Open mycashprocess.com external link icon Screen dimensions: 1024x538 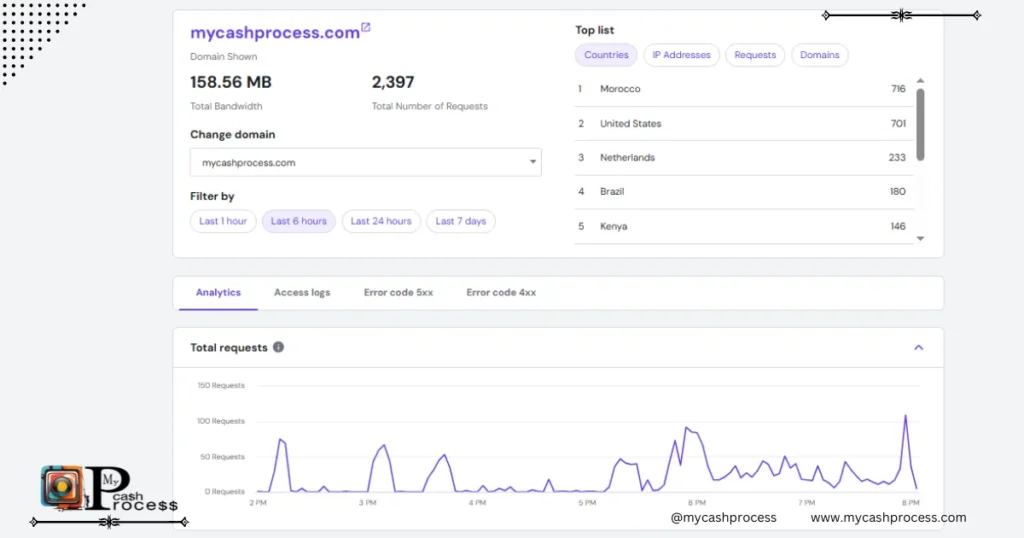[x=366, y=27]
